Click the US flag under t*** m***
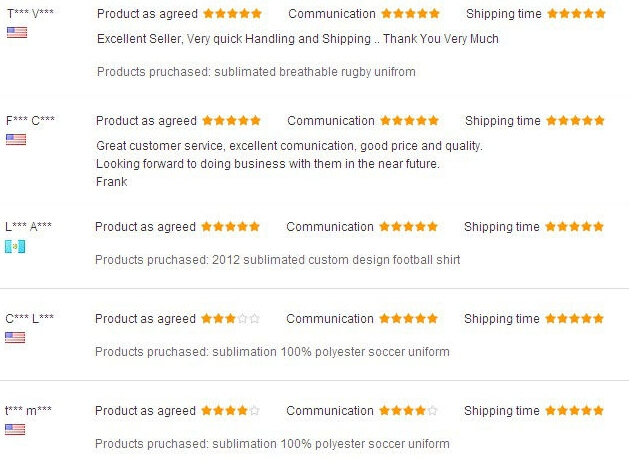The width and height of the screenshot is (629, 459). coord(15,429)
